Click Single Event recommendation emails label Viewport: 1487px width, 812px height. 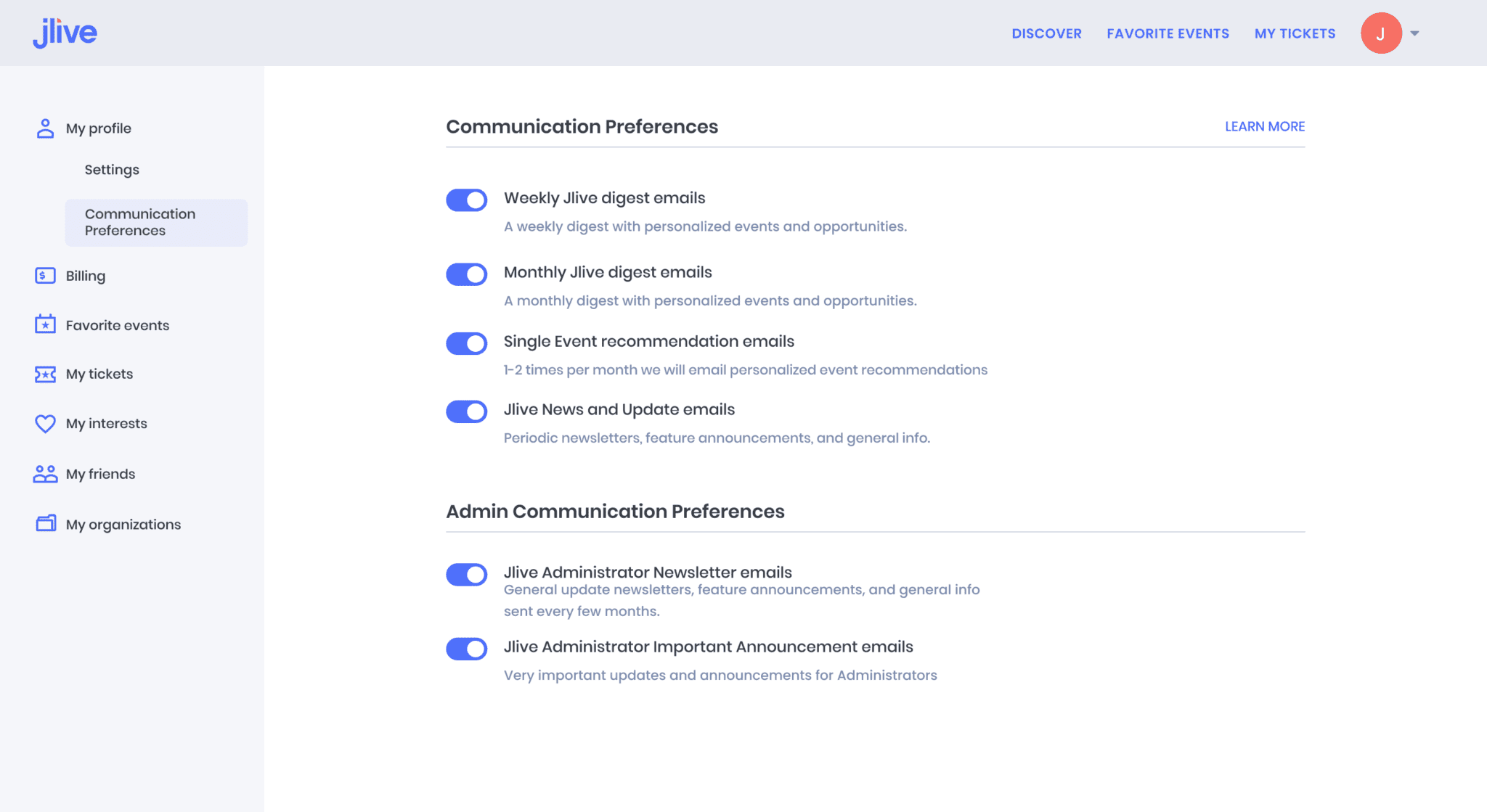(649, 341)
